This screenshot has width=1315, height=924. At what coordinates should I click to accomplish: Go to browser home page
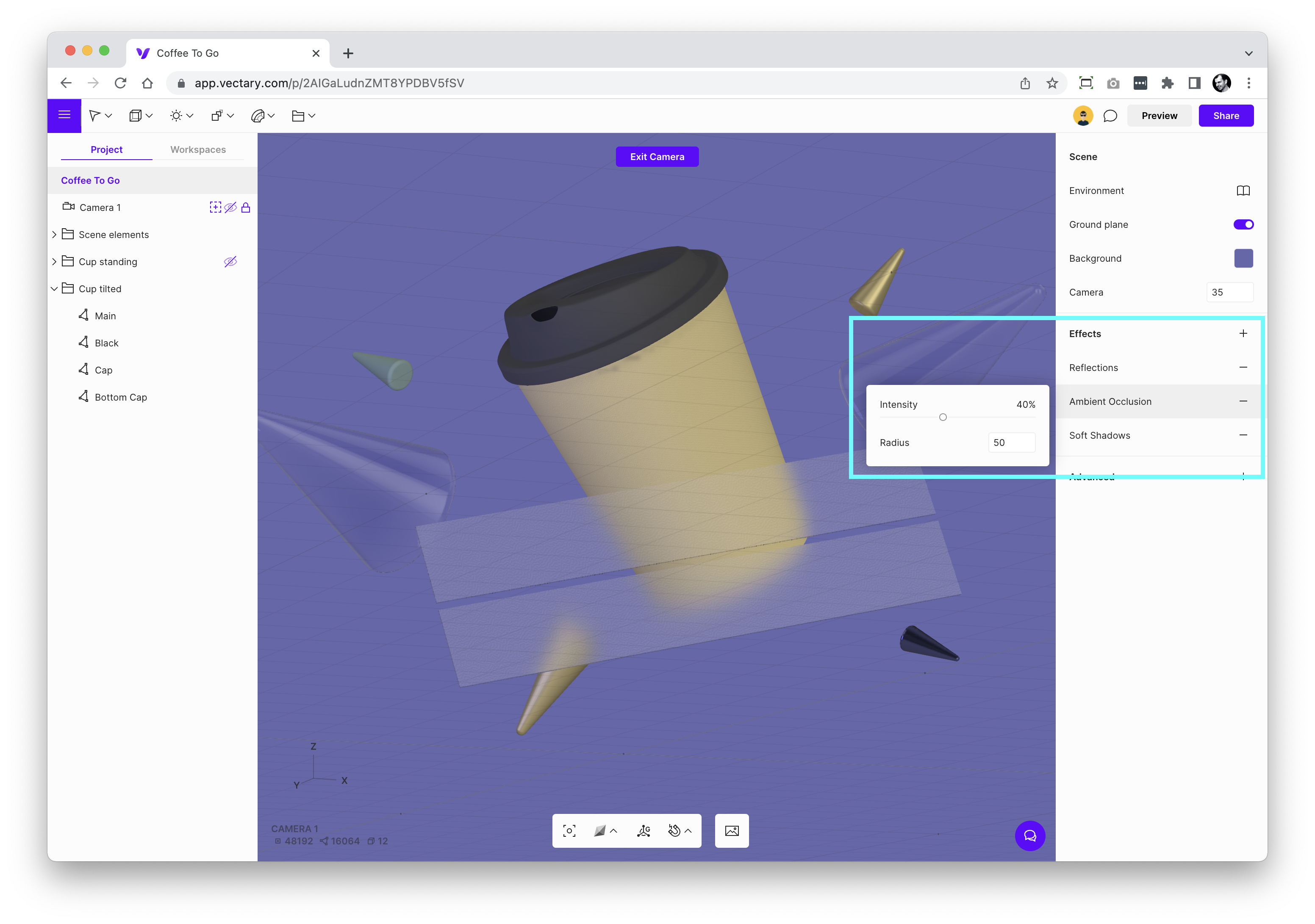point(147,83)
